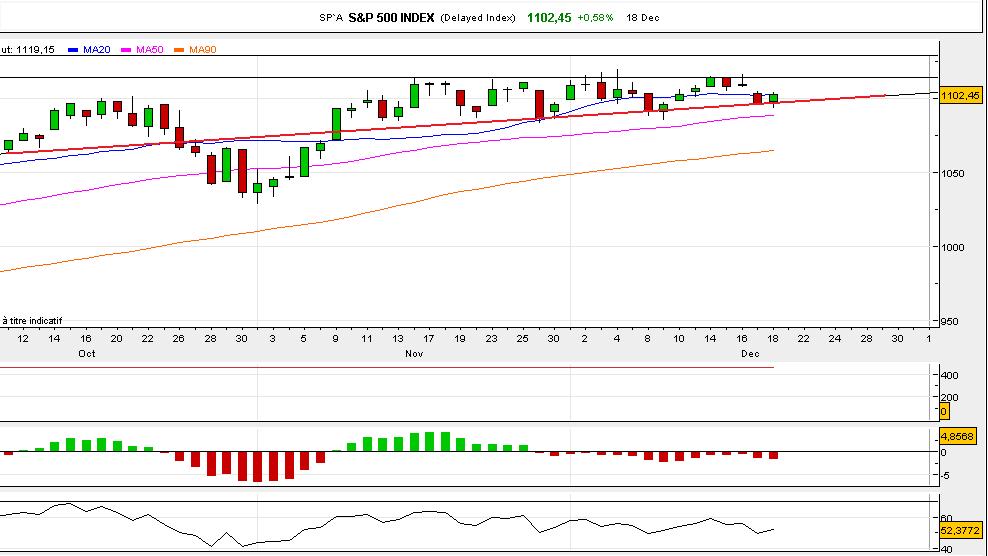Click the green 1102,45 price in header
The height and width of the screenshot is (556, 988).
(x=549, y=18)
